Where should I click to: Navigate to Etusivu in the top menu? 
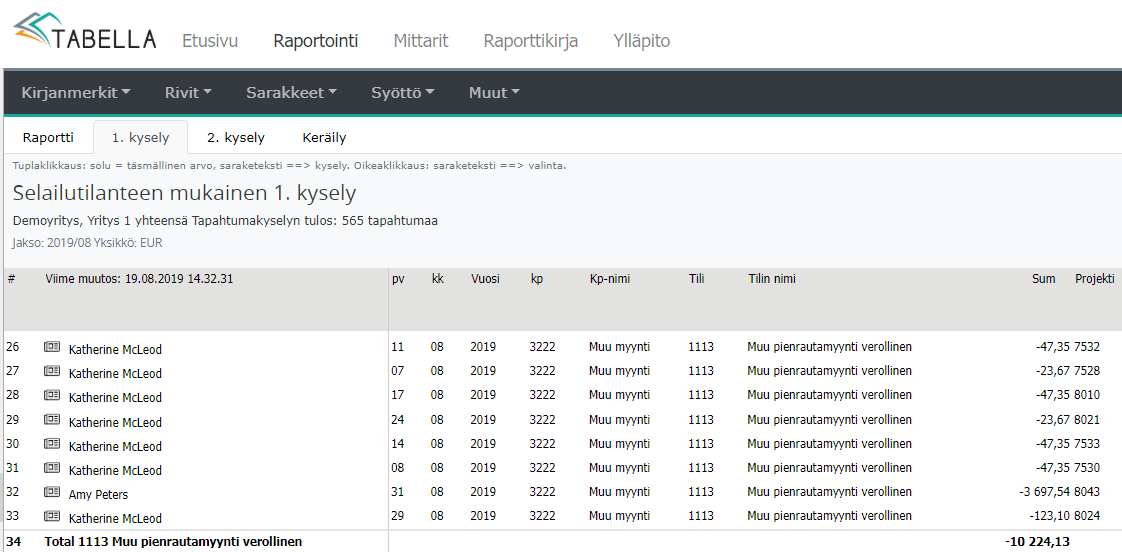click(x=210, y=41)
